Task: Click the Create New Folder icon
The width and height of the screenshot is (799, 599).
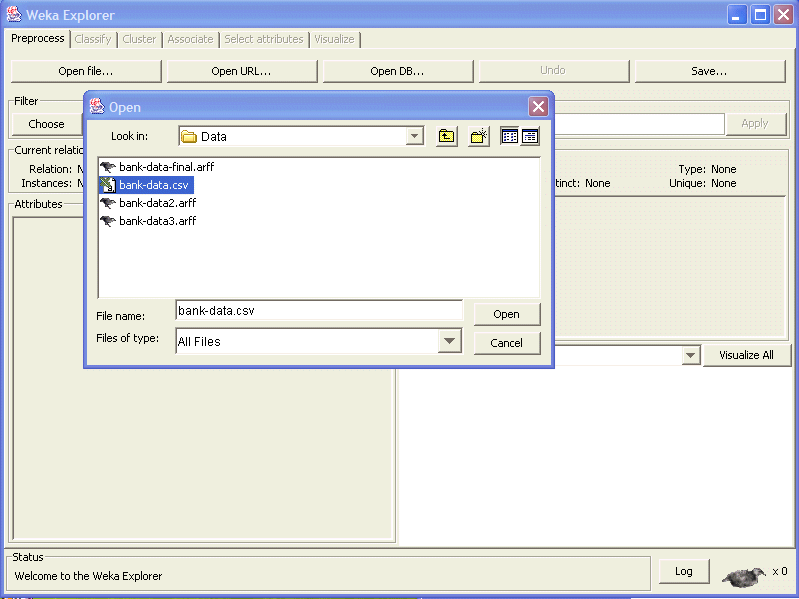Action: (x=479, y=137)
